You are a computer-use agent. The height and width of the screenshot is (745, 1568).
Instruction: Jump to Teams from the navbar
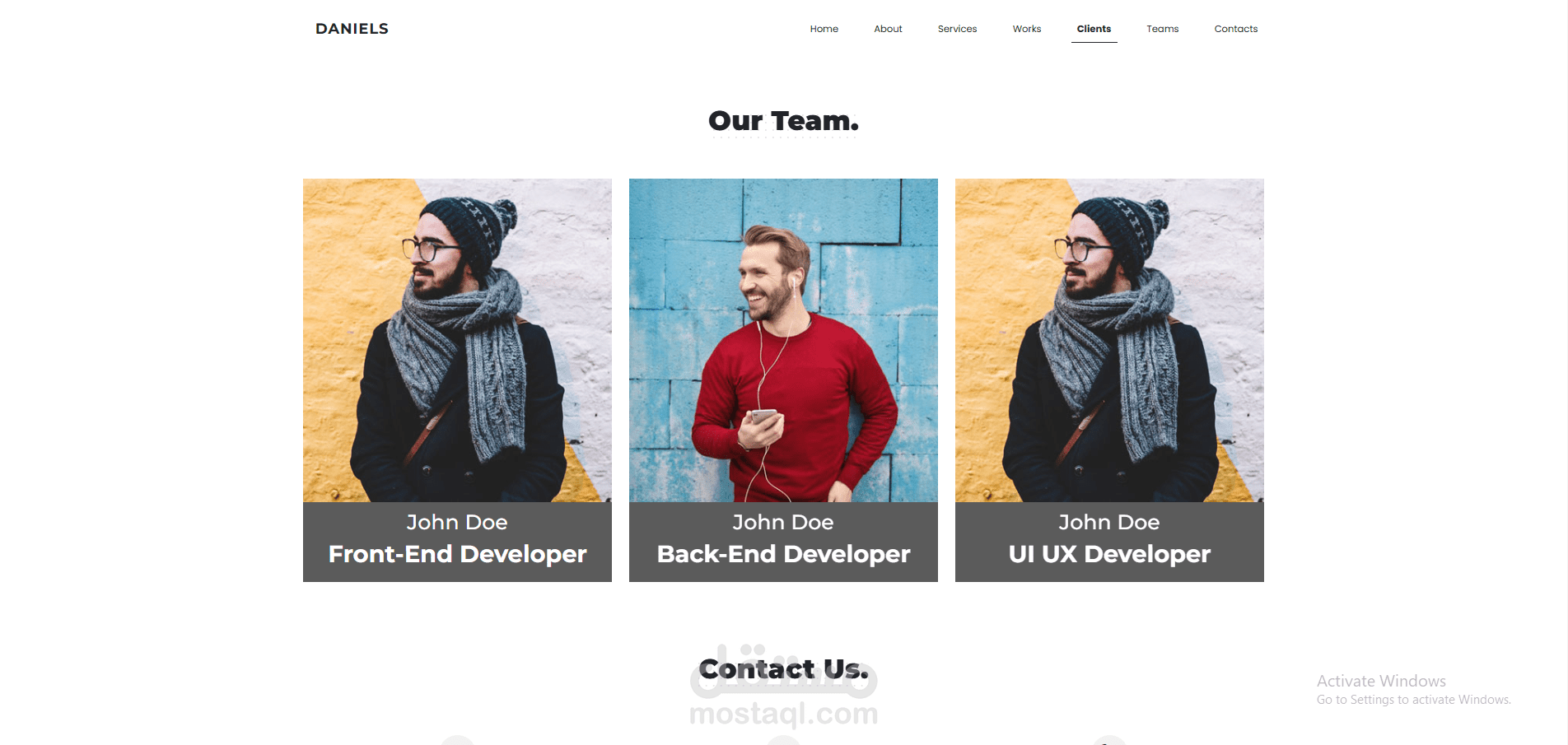click(1162, 29)
